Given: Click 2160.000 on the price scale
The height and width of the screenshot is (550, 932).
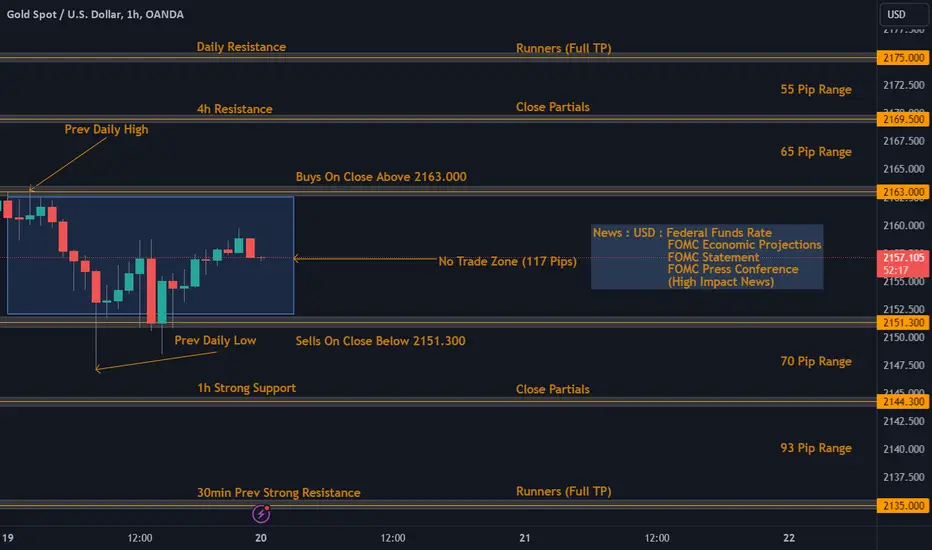Looking at the screenshot, I should pyautogui.click(x=903, y=226).
